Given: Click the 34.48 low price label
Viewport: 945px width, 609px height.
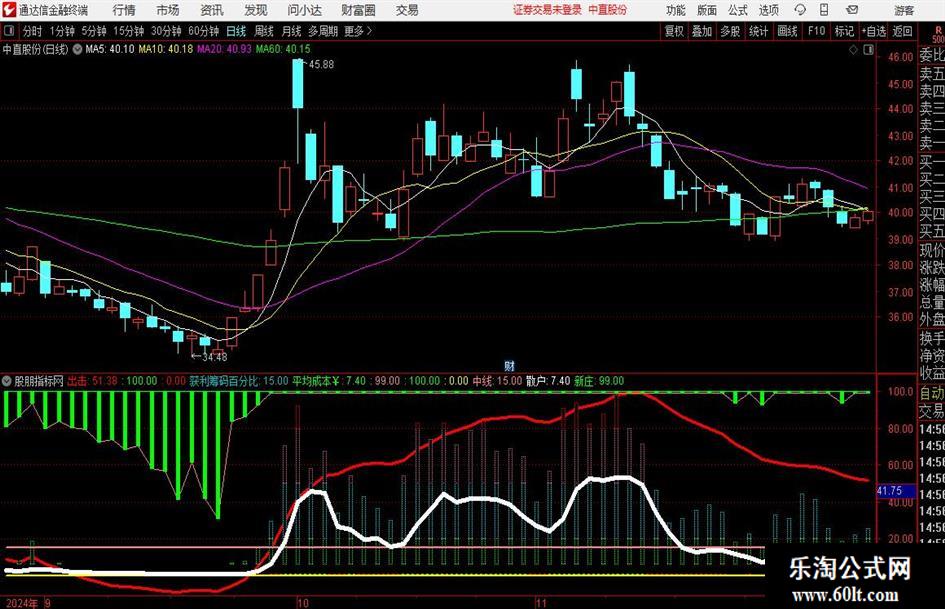Looking at the screenshot, I should 215,357.
